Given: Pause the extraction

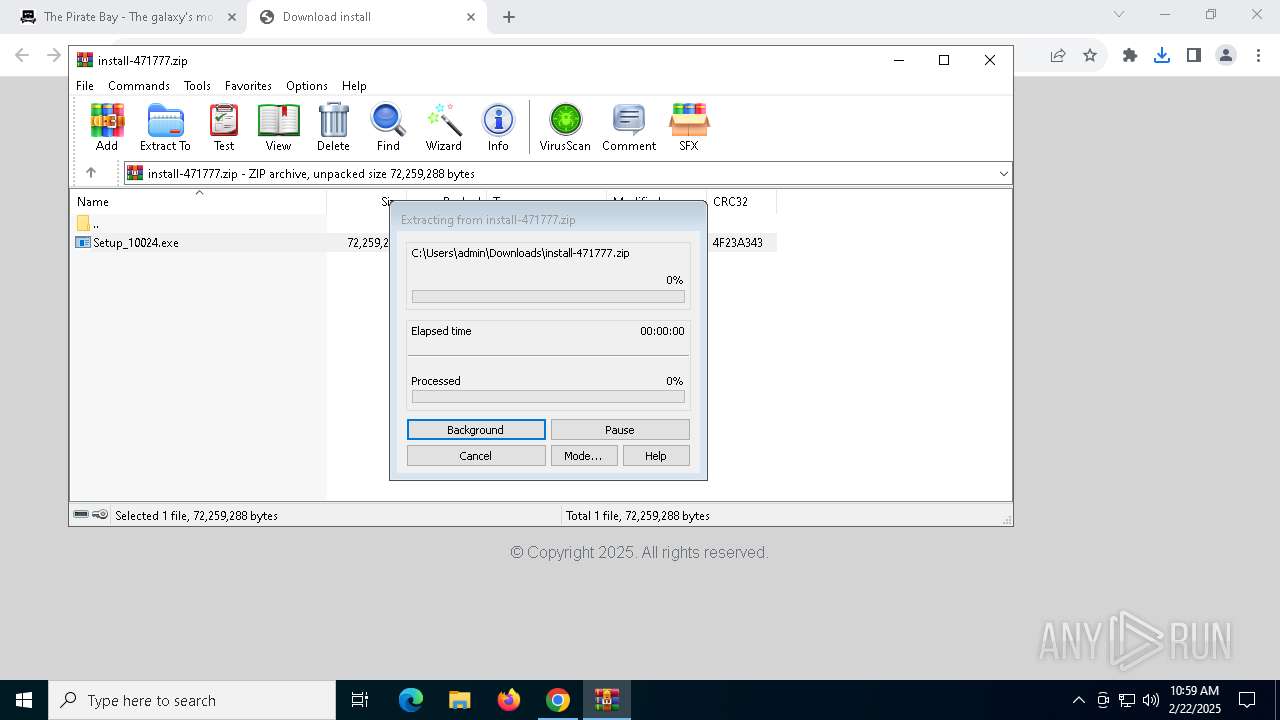Looking at the screenshot, I should (x=620, y=429).
